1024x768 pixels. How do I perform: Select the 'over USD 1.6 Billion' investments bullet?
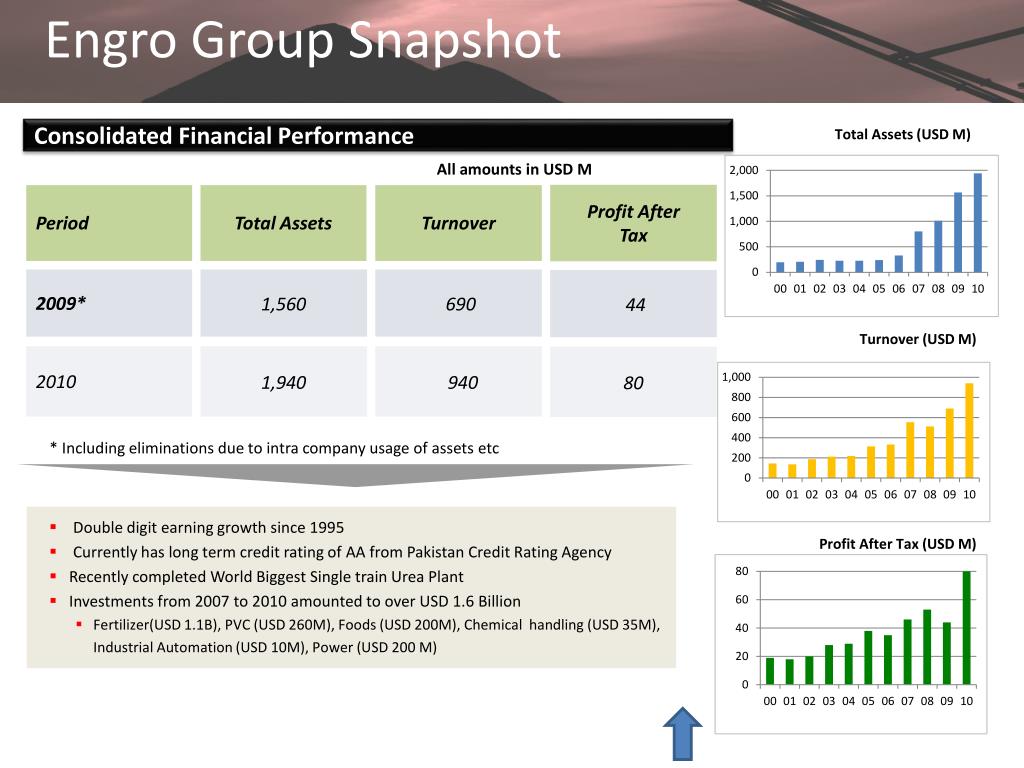click(x=295, y=601)
